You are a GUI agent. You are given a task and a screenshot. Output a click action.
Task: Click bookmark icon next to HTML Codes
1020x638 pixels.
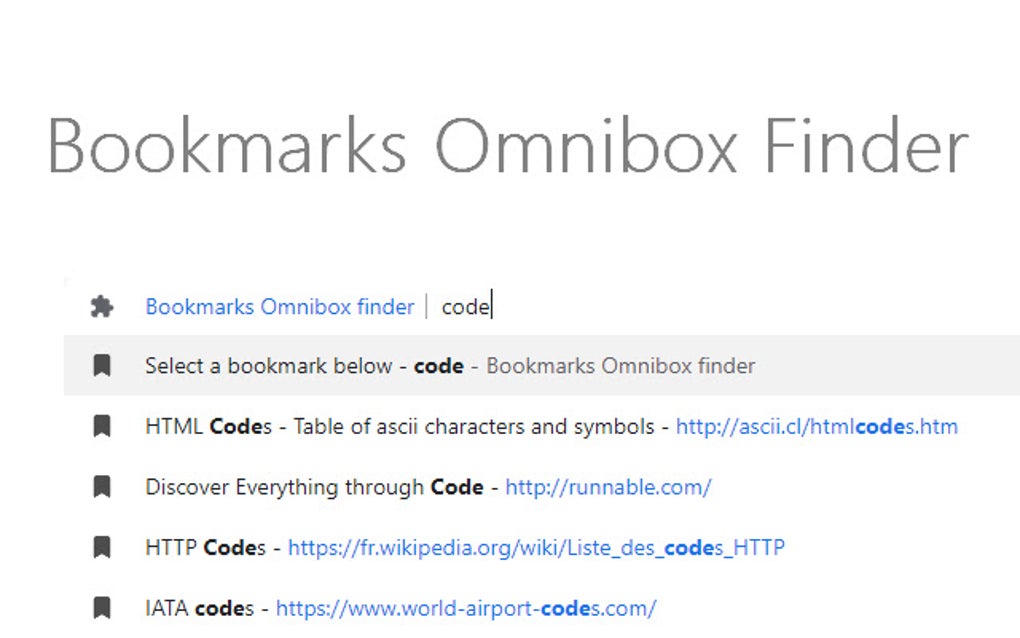click(x=101, y=427)
